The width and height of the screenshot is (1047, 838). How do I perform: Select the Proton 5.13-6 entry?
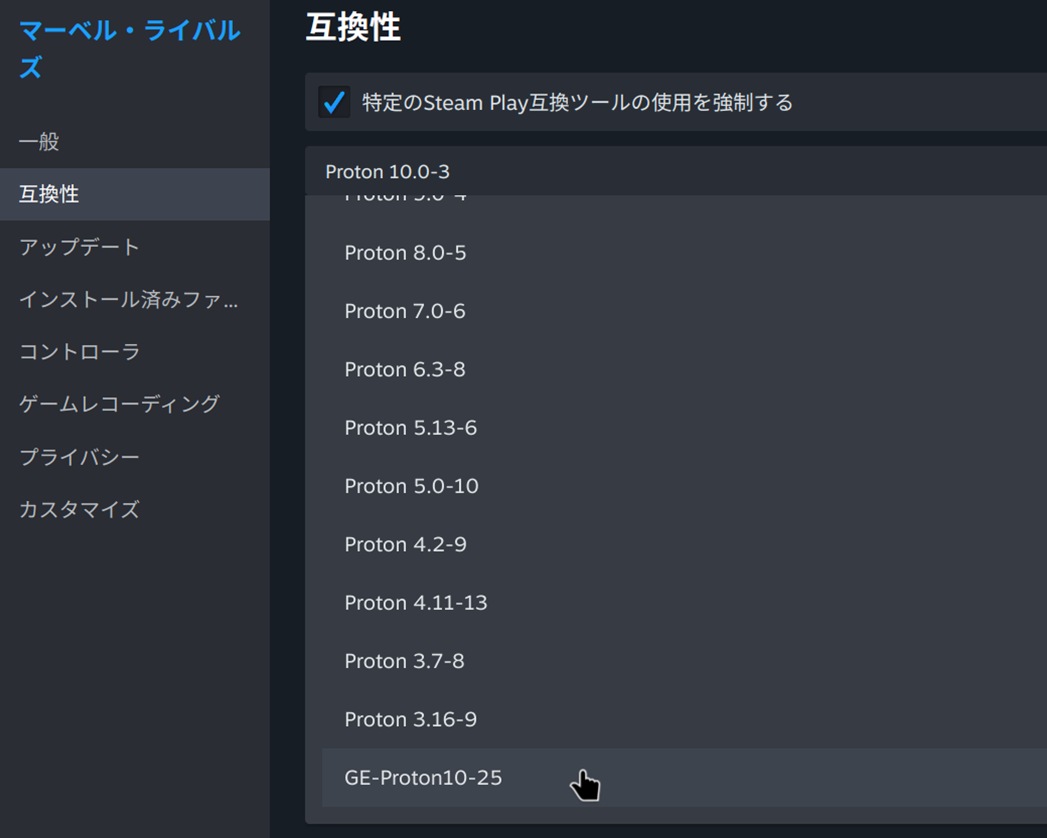click(x=410, y=428)
